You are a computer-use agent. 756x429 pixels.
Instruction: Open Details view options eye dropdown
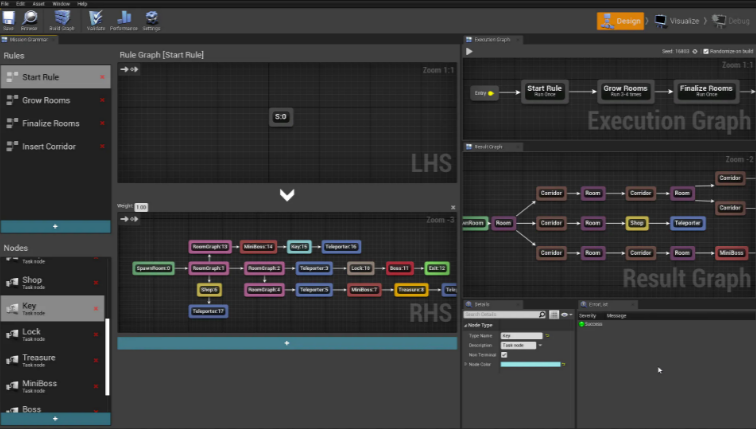coord(567,314)
